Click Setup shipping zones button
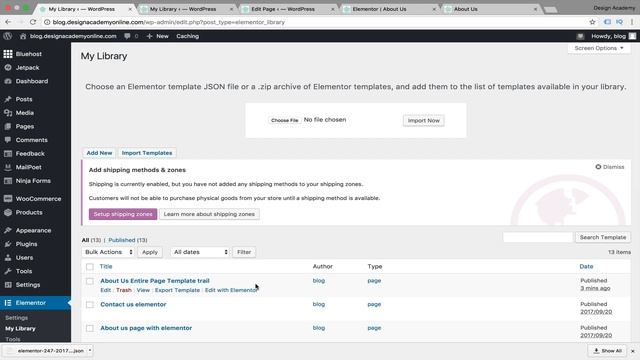 point(123,214)
